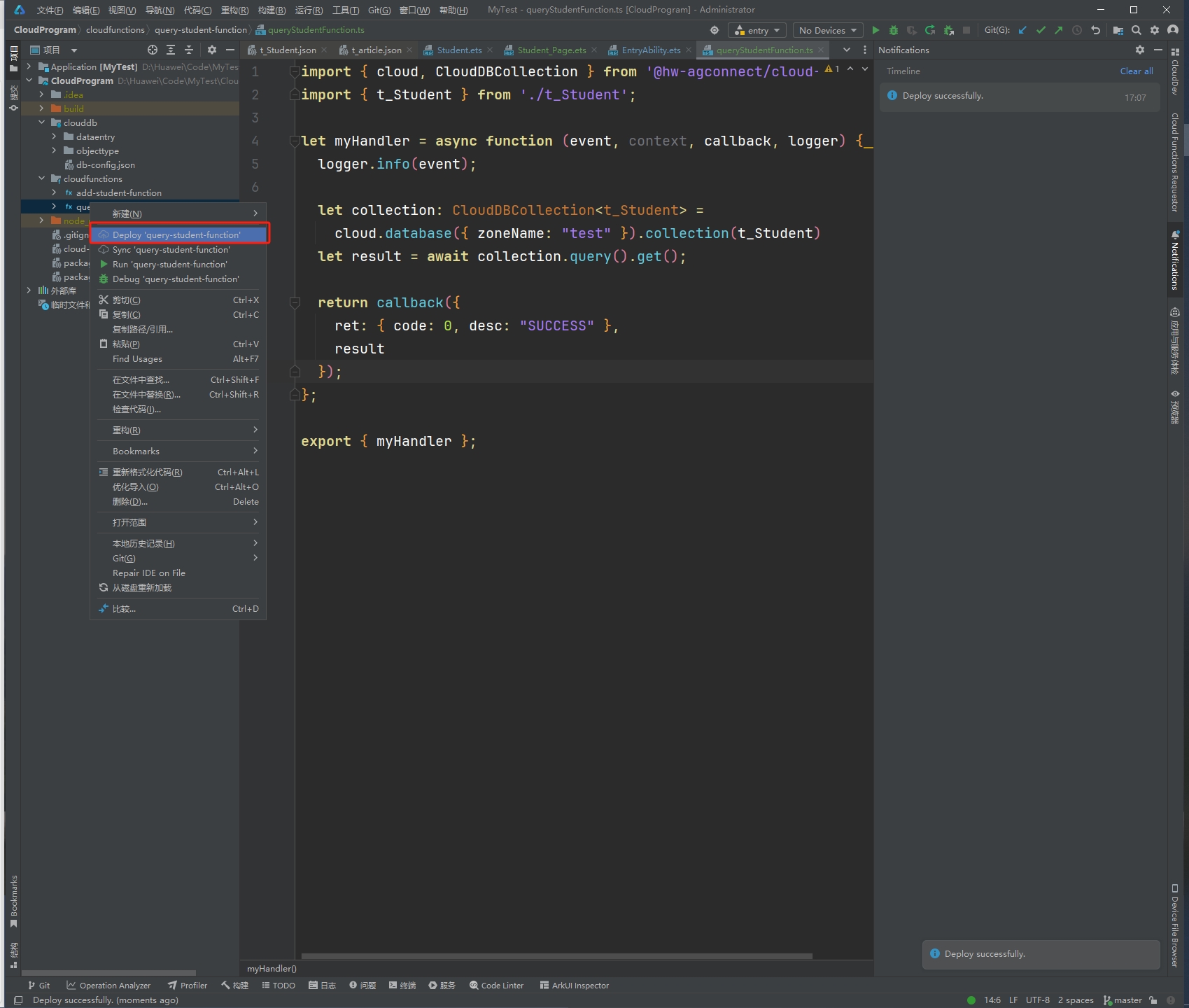Click the myHandler() breadcrumb below editor
The height and width of the screenshot is (1008, 1189).
click(x=272, y=968)
